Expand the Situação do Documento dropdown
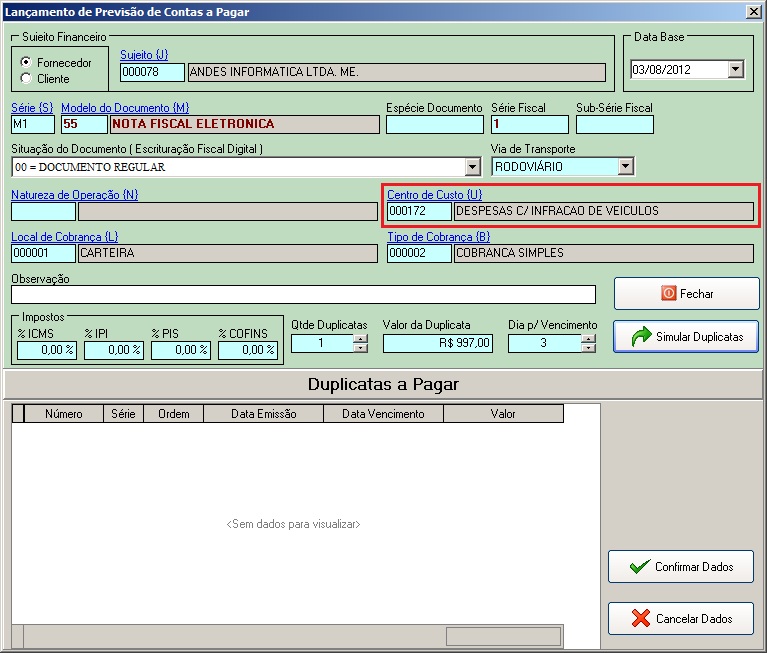Image resolution: width=767 pixels, height=653 pixels. tap(472, 167)
